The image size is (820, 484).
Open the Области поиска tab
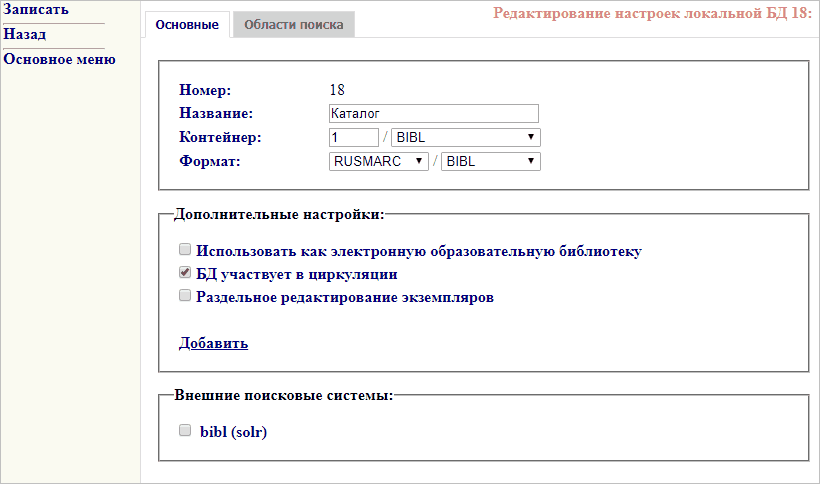pyautogui.click(x=293, y=25)
